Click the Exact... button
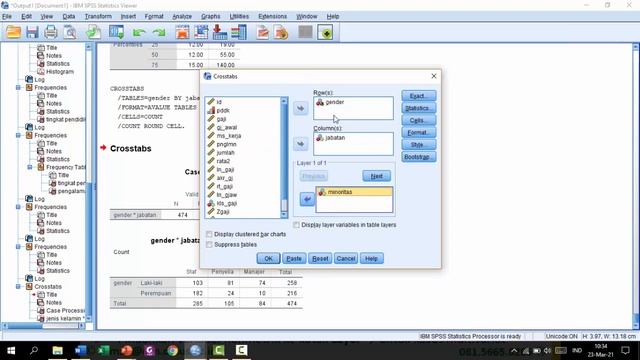This screenshot has width=640, height=360. (x=419, y=96)
